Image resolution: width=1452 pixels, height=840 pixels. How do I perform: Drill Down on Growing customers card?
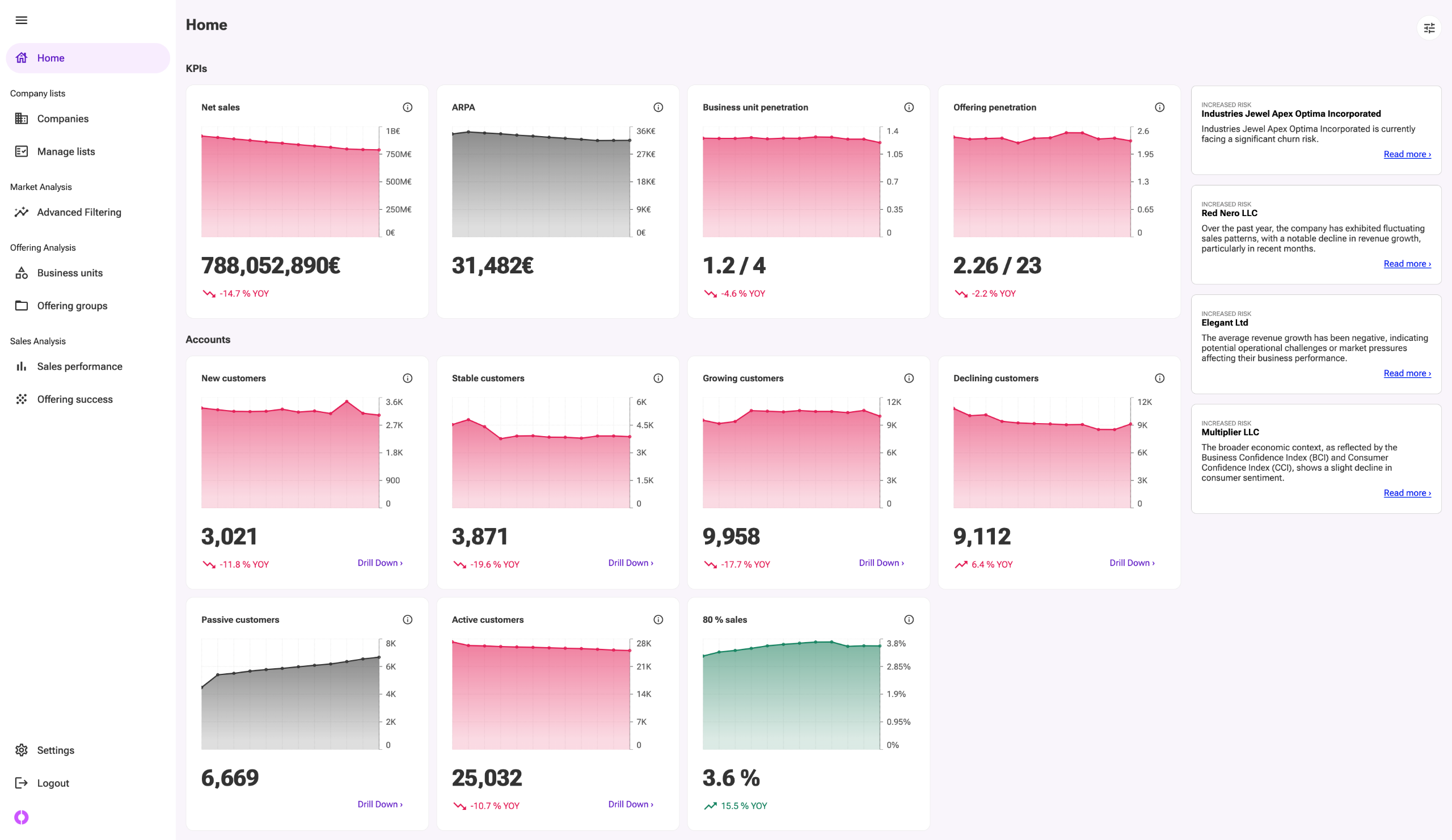click(881, 563)
